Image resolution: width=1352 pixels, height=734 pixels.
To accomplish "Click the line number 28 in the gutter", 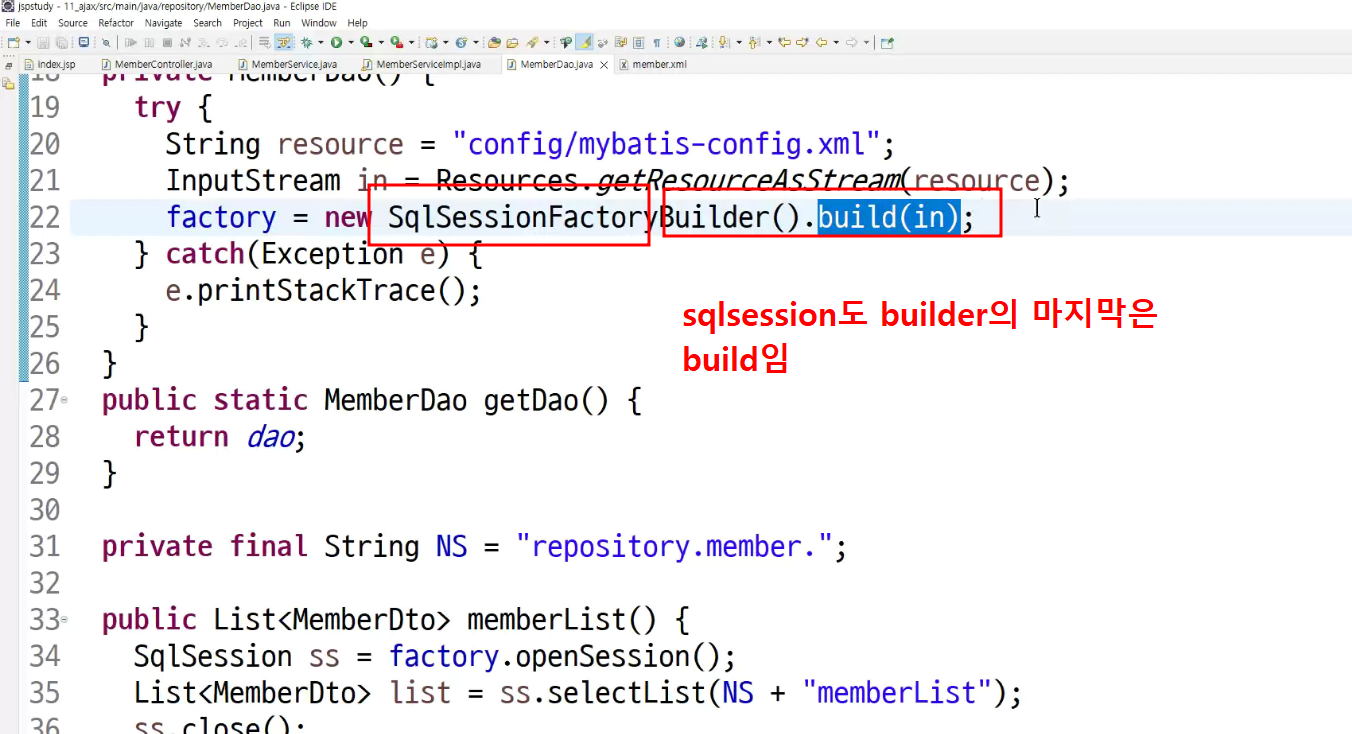I will [x=45, y=437].
